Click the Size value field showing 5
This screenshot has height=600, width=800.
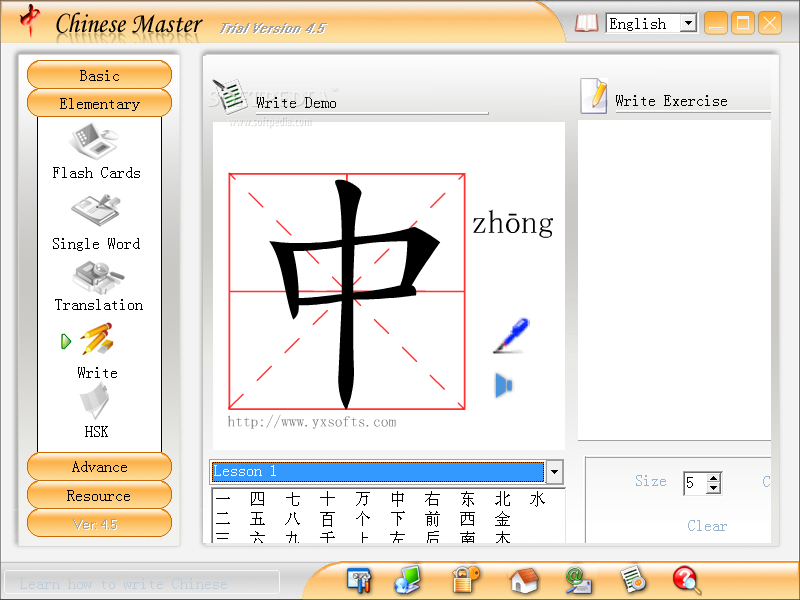(x=695, y=483)
